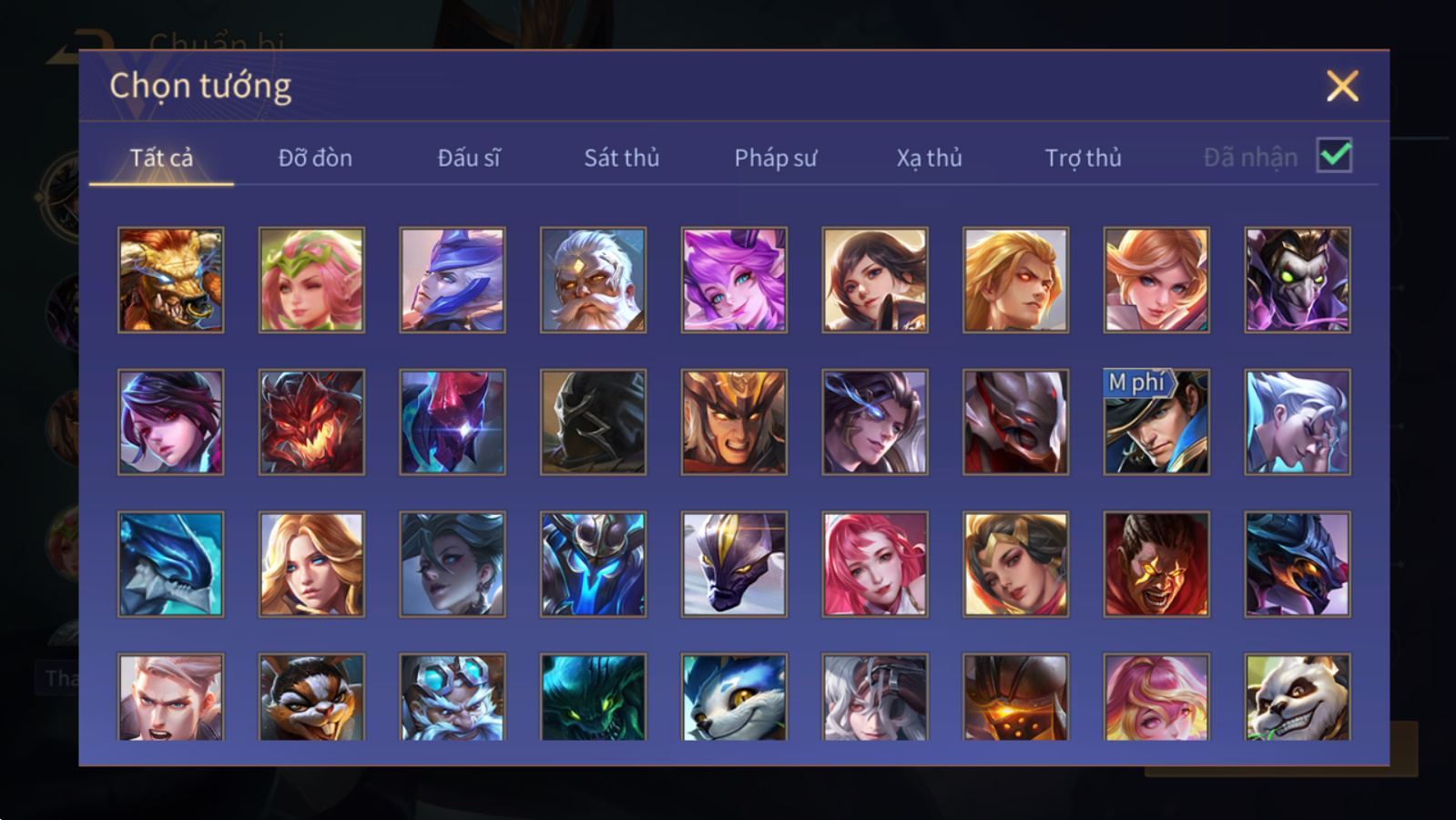Open the Đấu sĩ tab
Screen dimensions: 1456x820
[469, 158]
